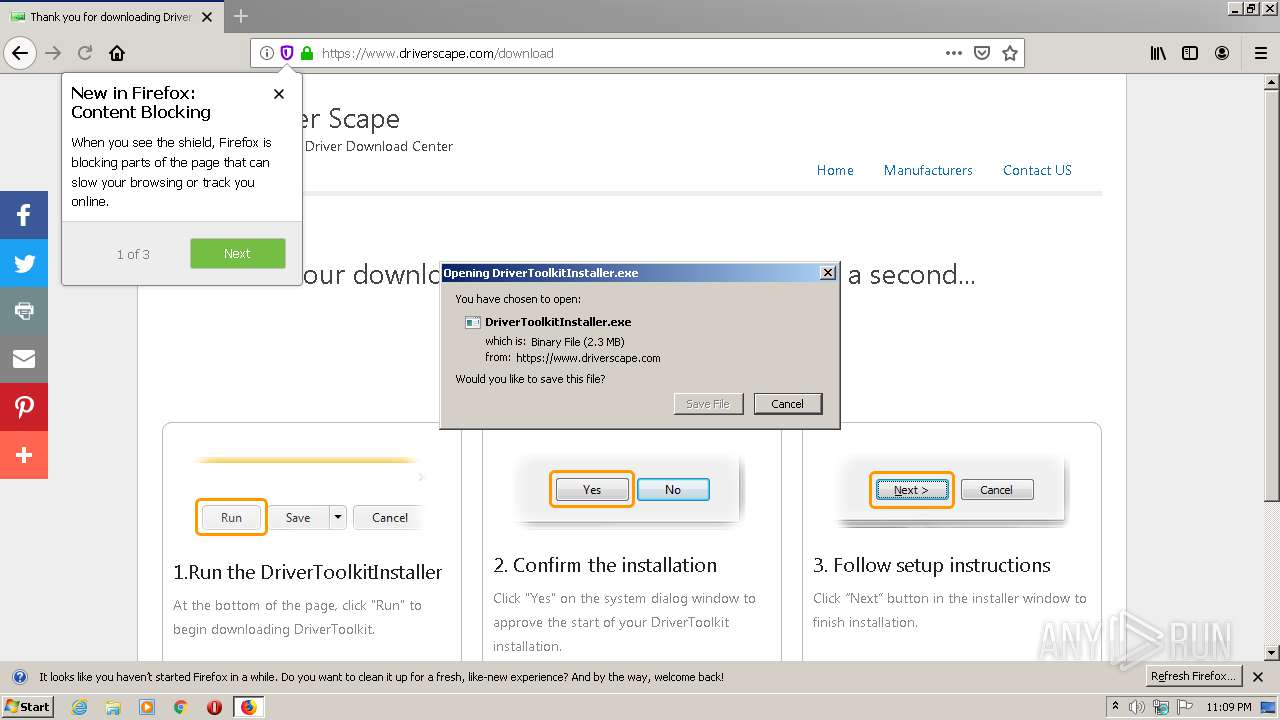Image resolution: width=1280 pixels, height=720 pixels.
Task: Open Windows Explorer from the taskbar
Action: (113, 707)
